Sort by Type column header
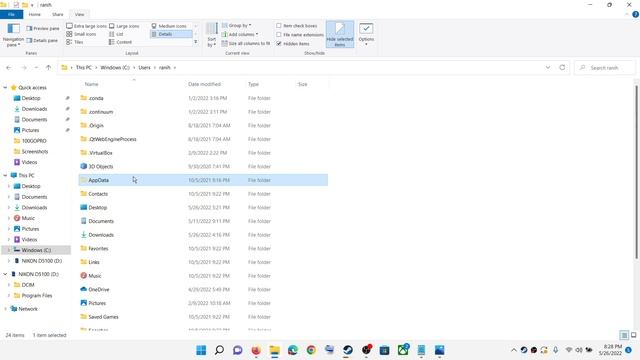 (253, 84)
